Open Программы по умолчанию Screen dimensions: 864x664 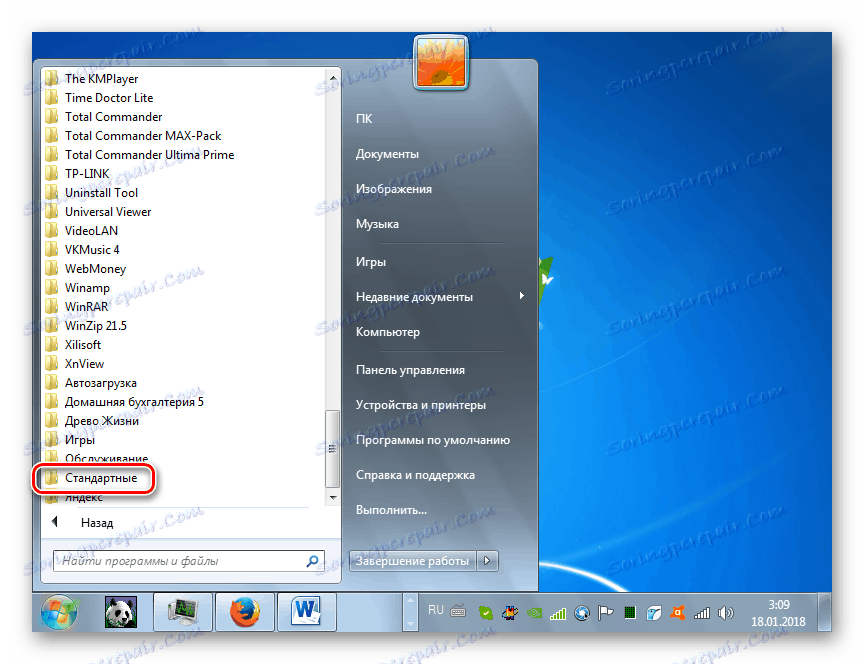click(x=433, y=440)
